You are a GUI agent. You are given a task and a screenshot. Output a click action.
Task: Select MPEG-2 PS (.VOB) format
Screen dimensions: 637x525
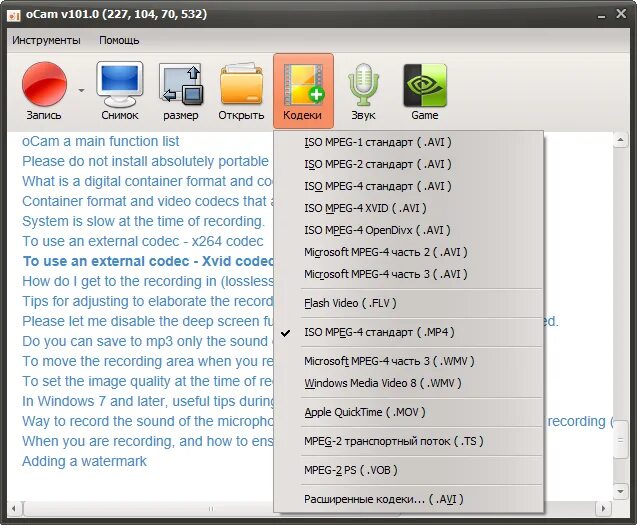click(x=409, y=470)
